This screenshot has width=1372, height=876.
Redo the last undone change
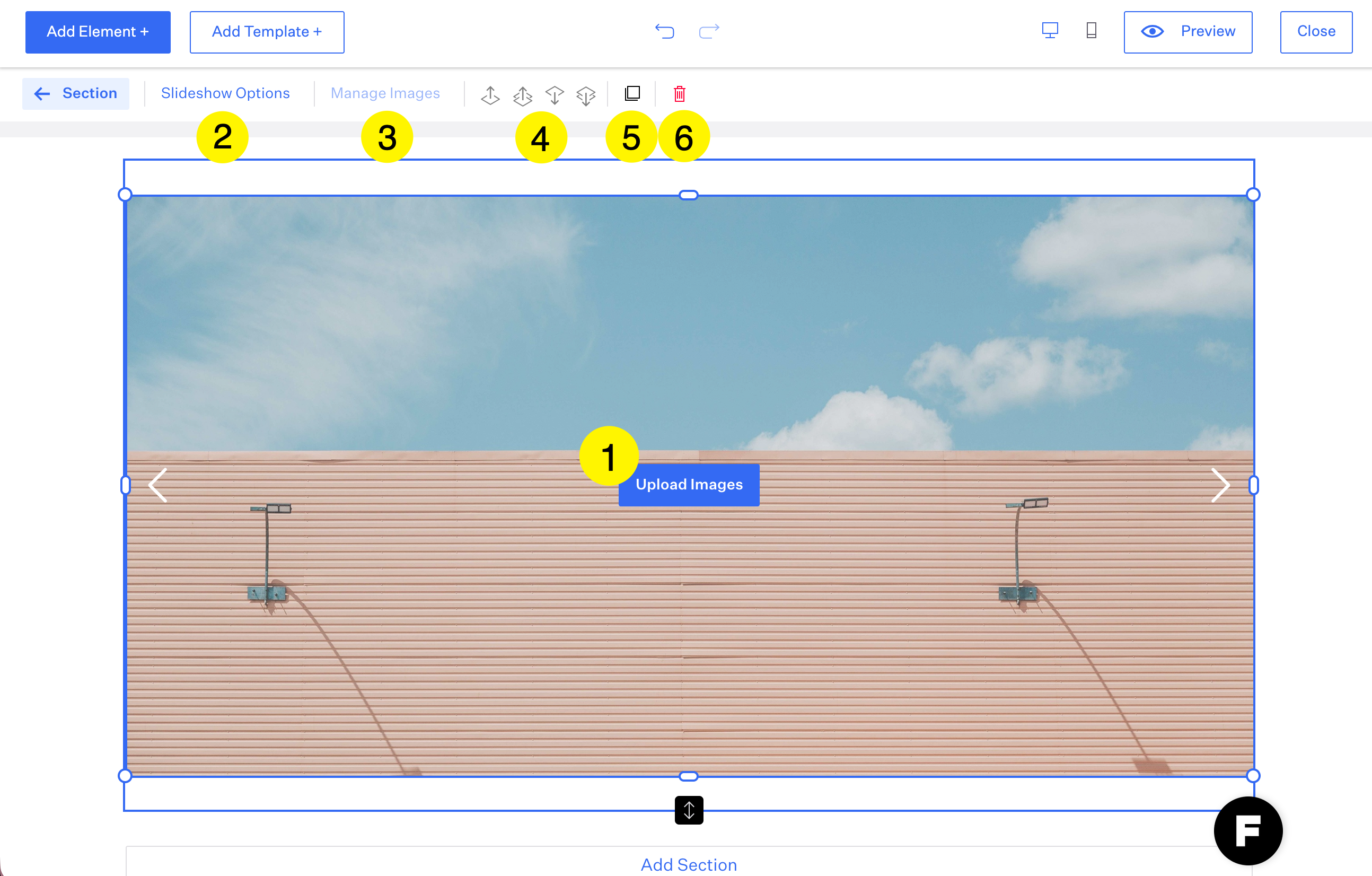709,31
